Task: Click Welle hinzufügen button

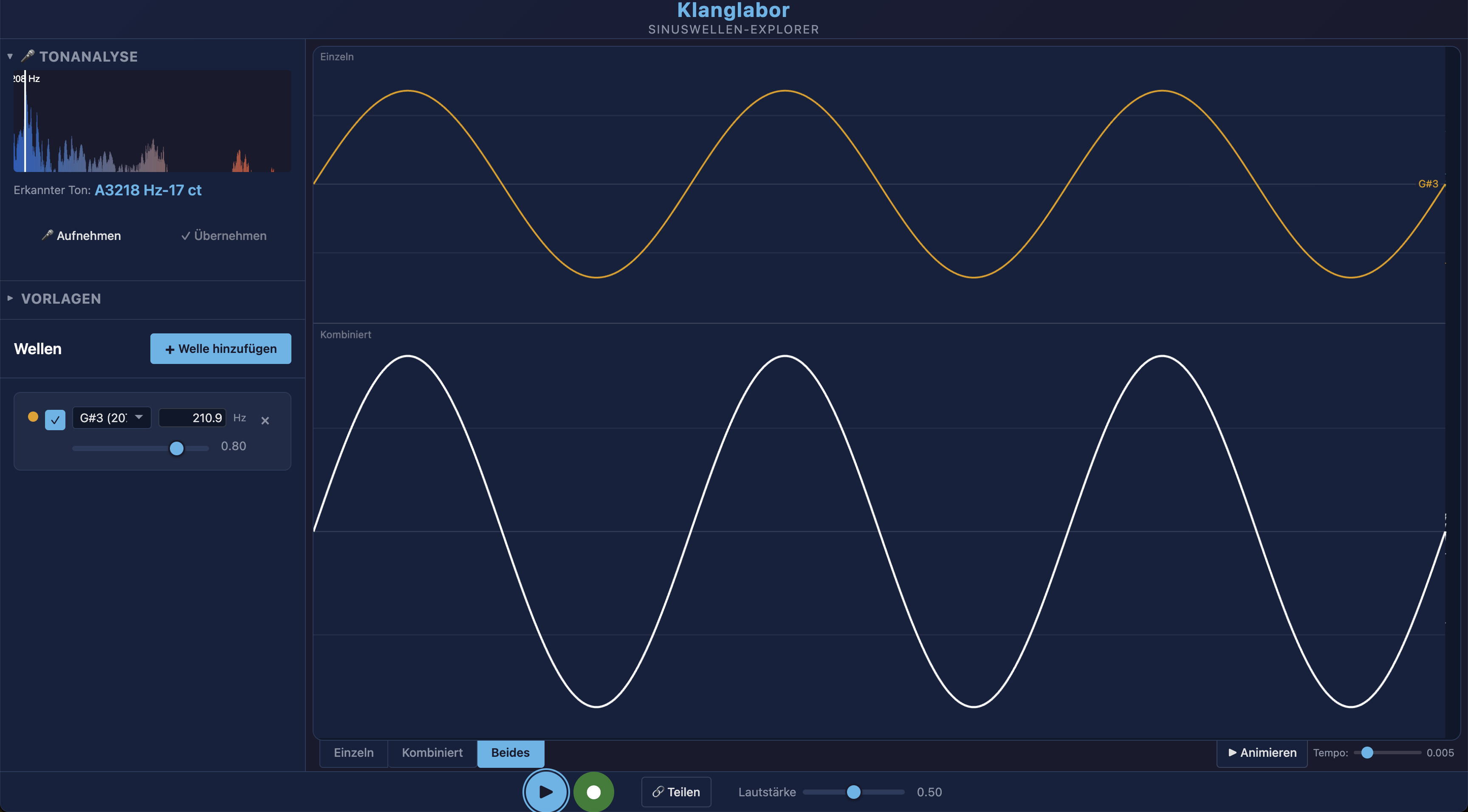Action: tap(220, 348)
